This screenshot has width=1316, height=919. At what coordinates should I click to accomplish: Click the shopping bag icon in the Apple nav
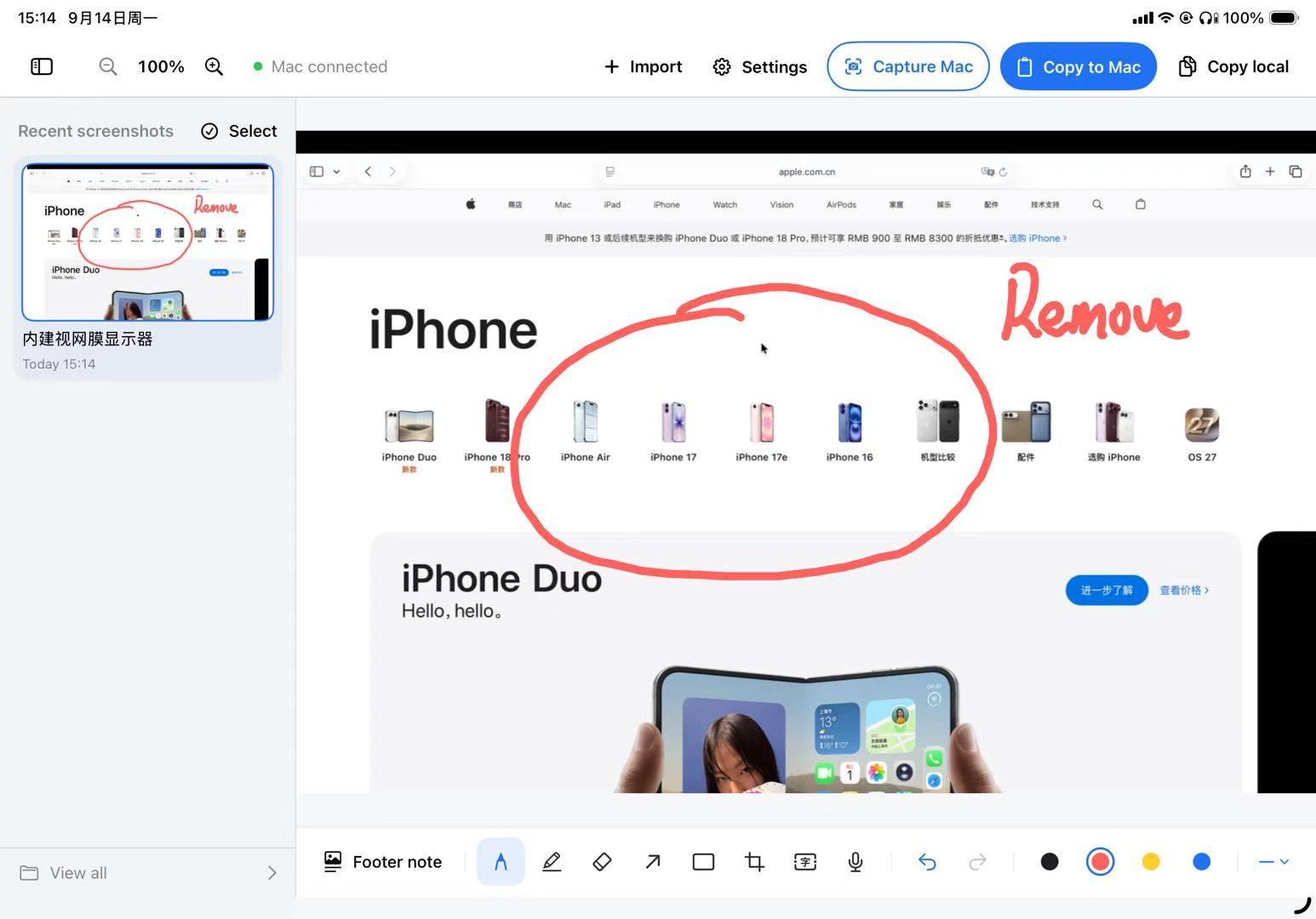1141,204
